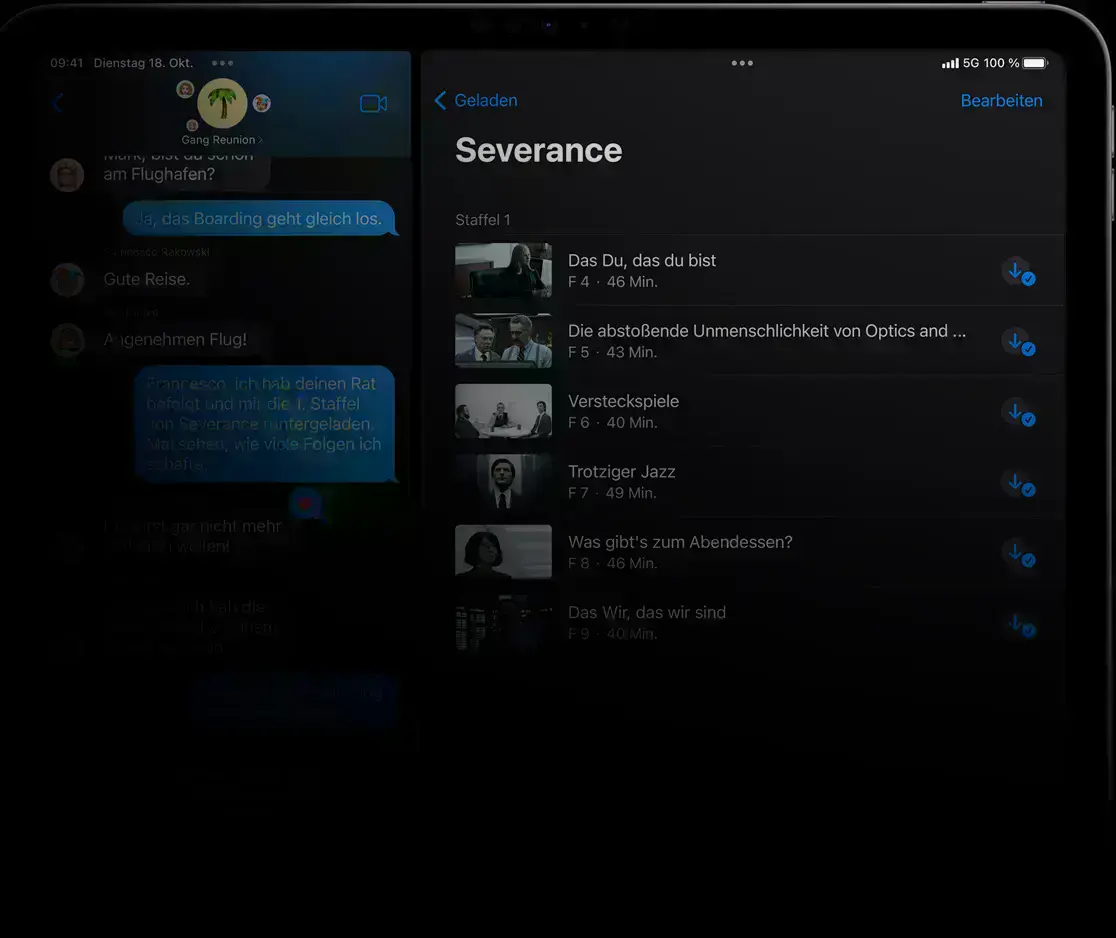Tap message bubble mentioning Severance Staffel
This screenshot has width=1116, height=938.
265,423
